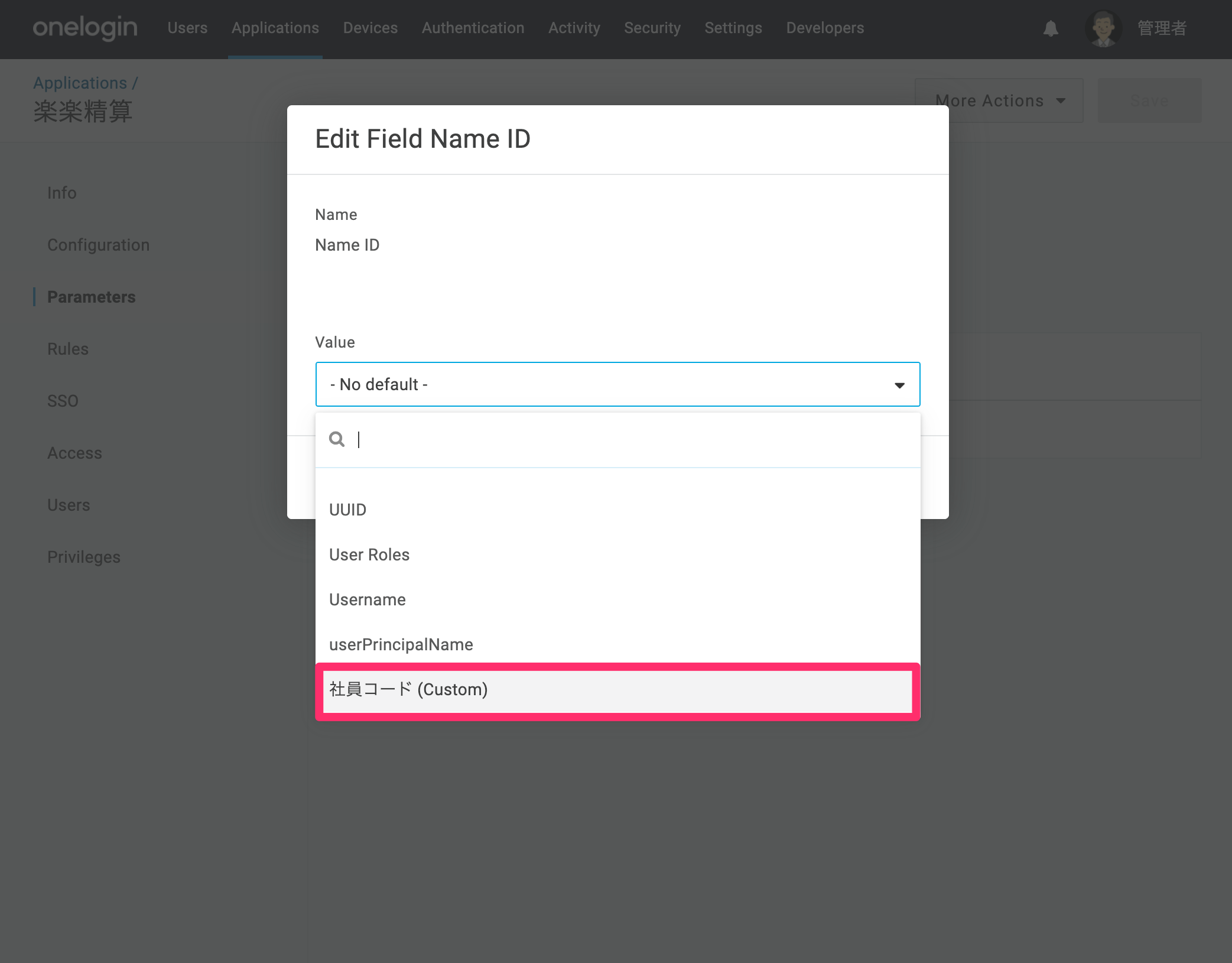The height and width of the screenshot is (963, 1232).
Task: Collapse the Value dropdown showing No default
Action: [617, 384]
